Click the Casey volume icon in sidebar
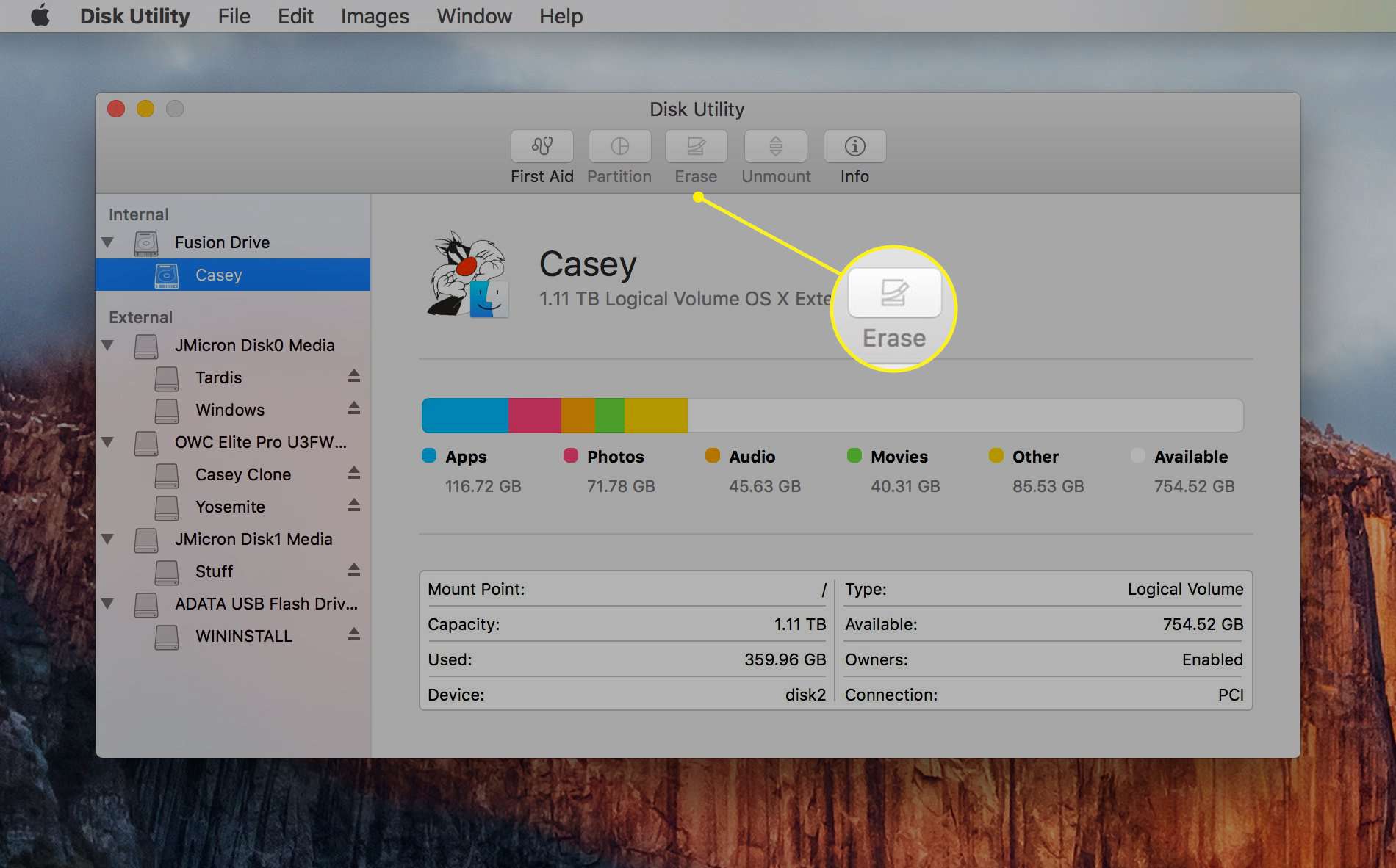This screenshot has height=868, width=1396. [x=167, y=275]
